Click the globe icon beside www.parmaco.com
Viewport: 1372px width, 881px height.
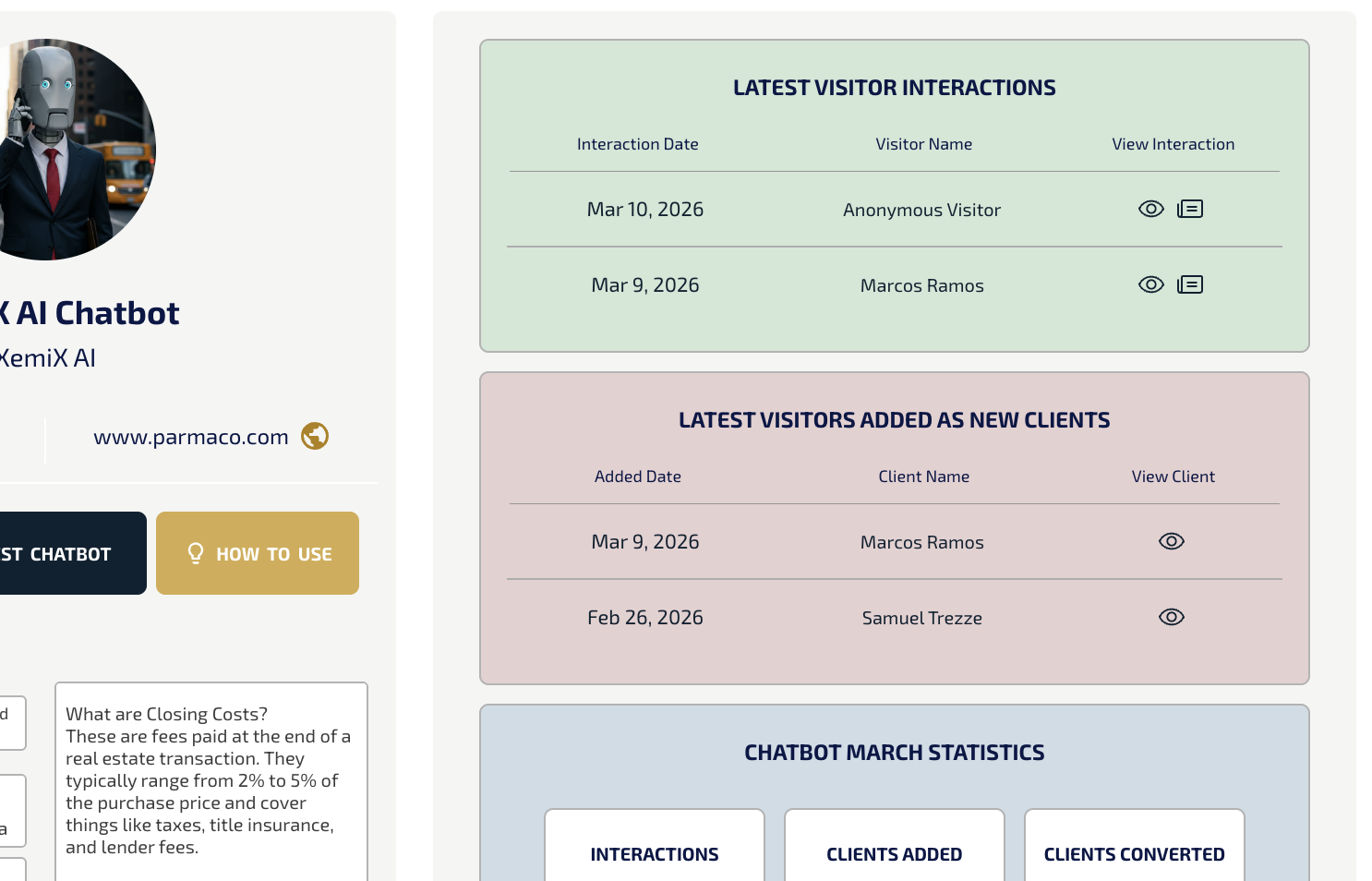click(315, 436)
